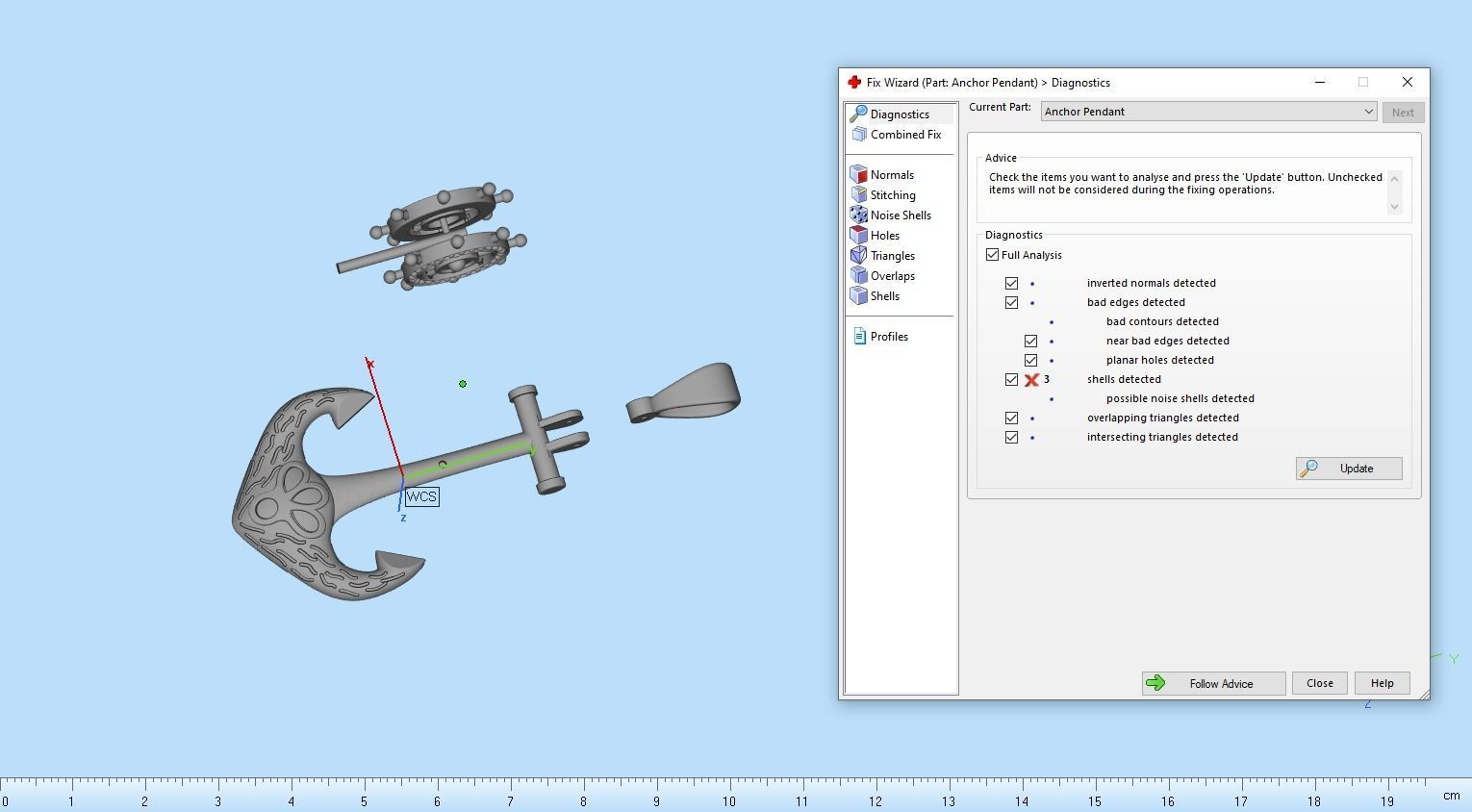Click the Advice box scroll down arrow
The width and height of the screenshot is (1472, 812).
pyautogui.click(x=1394, y=207)
